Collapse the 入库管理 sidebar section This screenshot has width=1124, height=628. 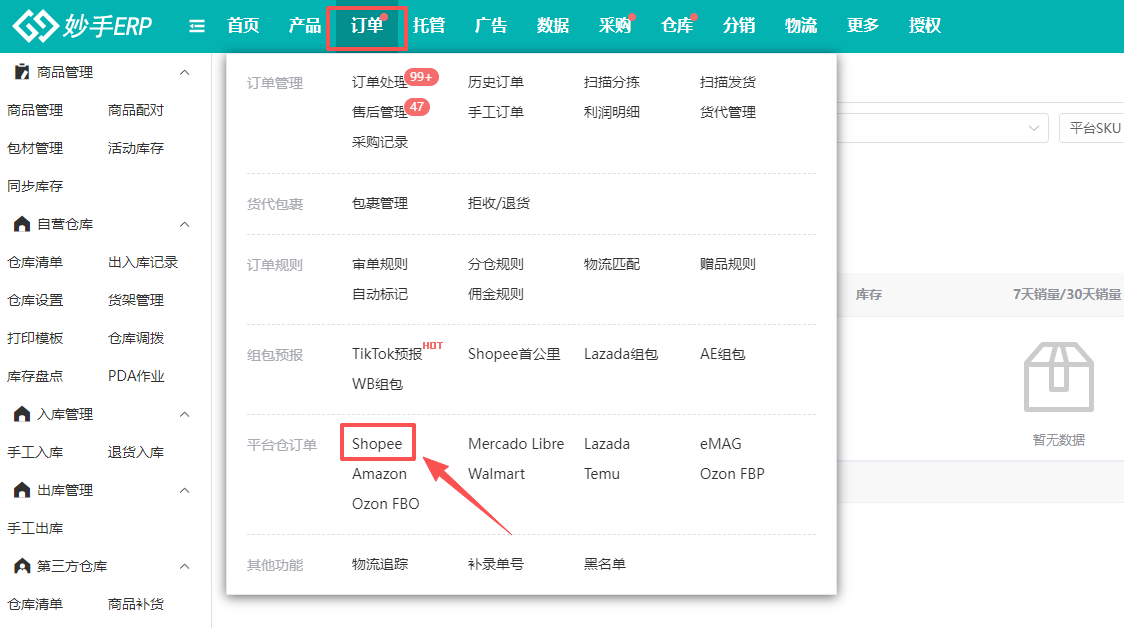coord(184,414)
